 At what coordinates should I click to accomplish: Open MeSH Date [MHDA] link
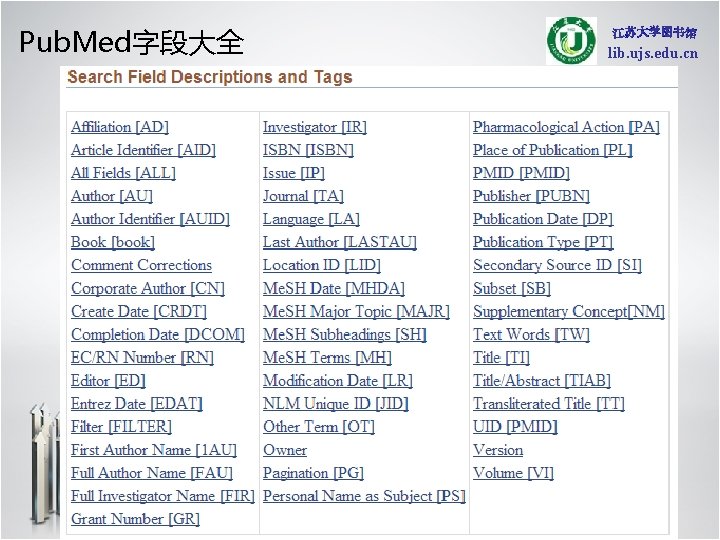click(x=334, y=288)
